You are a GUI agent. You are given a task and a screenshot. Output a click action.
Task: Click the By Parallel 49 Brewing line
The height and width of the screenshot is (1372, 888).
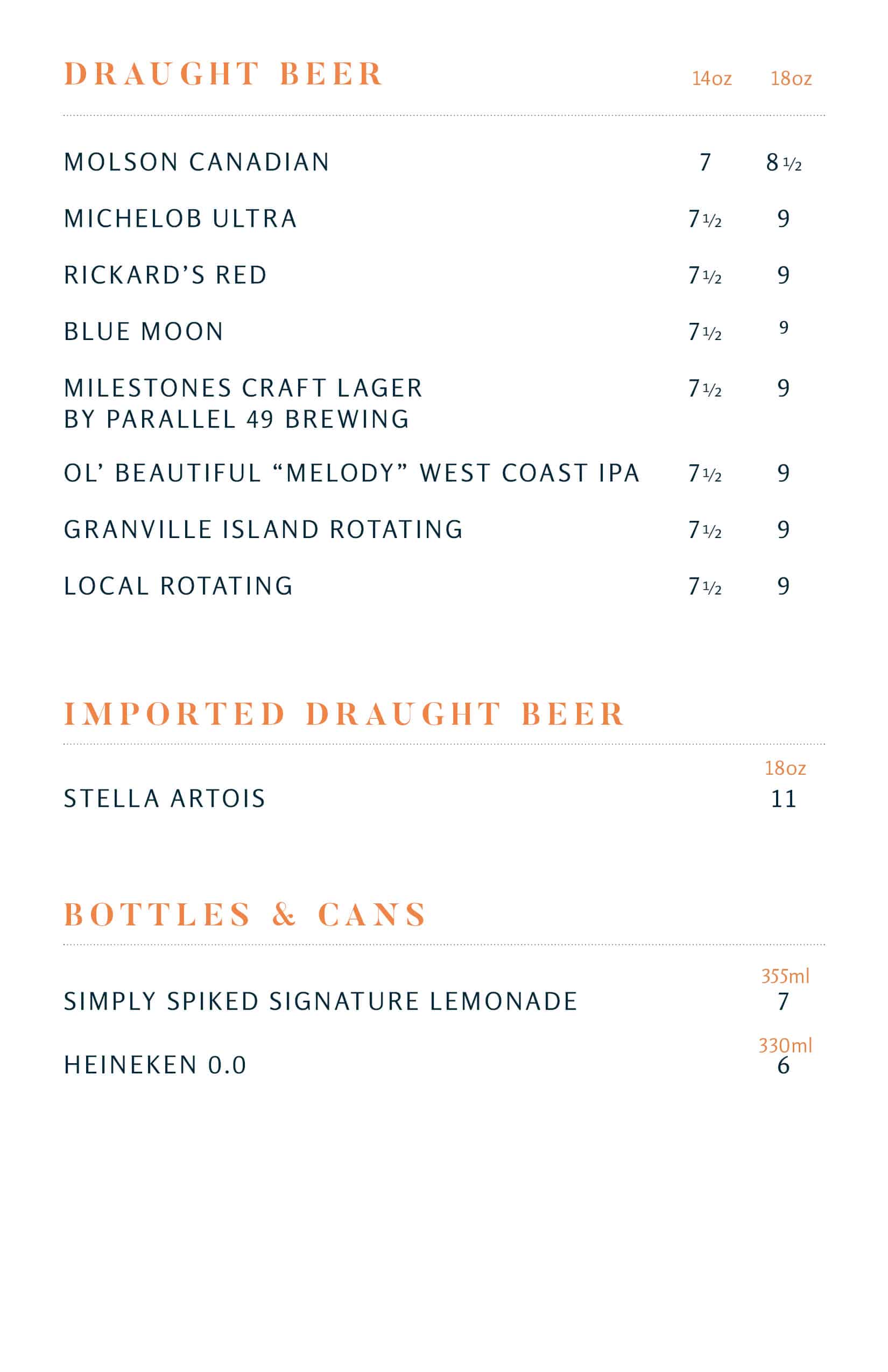click(236, 419)
